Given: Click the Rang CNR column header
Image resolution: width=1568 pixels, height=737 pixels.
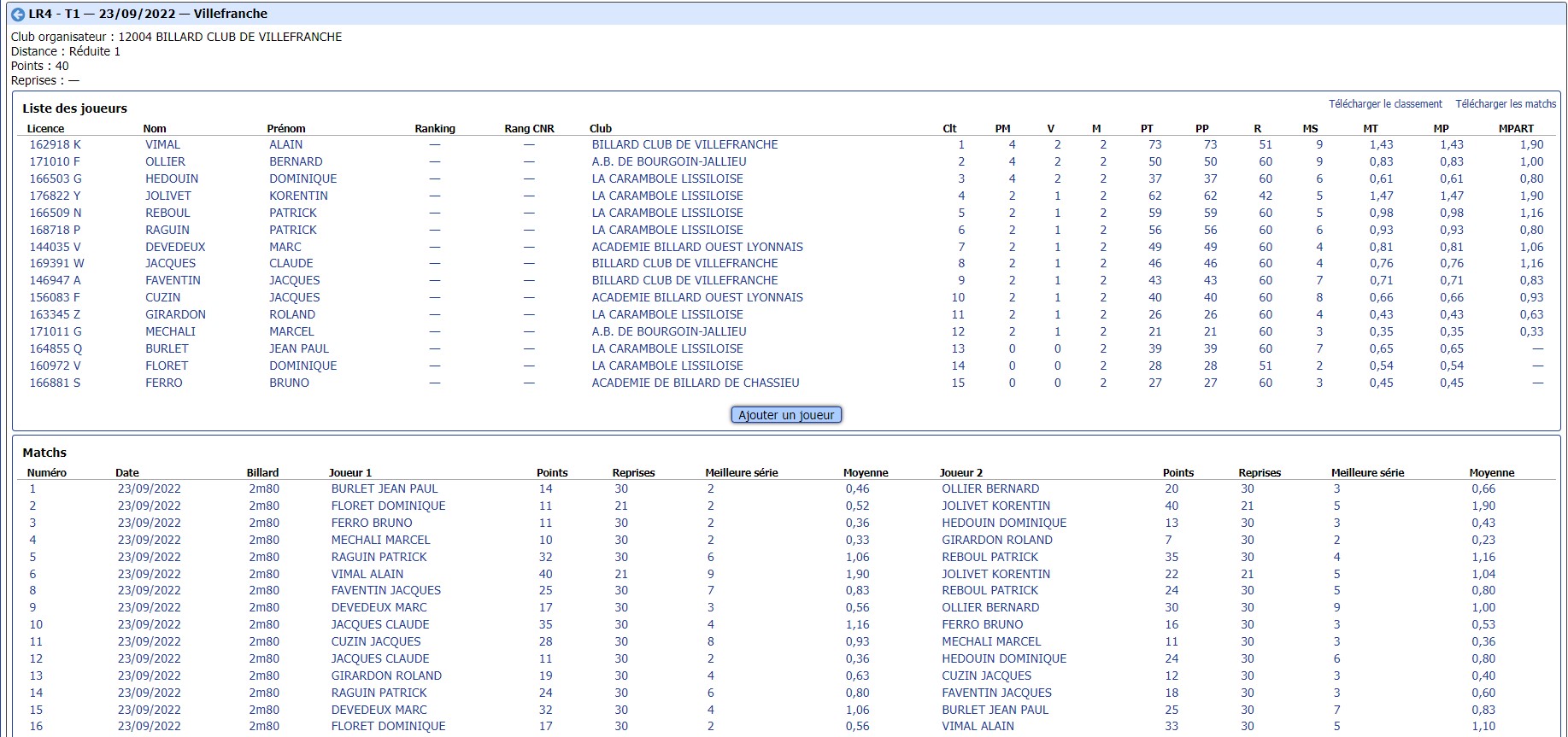Looking at the screenshot, I should click(x=529, y=129).
